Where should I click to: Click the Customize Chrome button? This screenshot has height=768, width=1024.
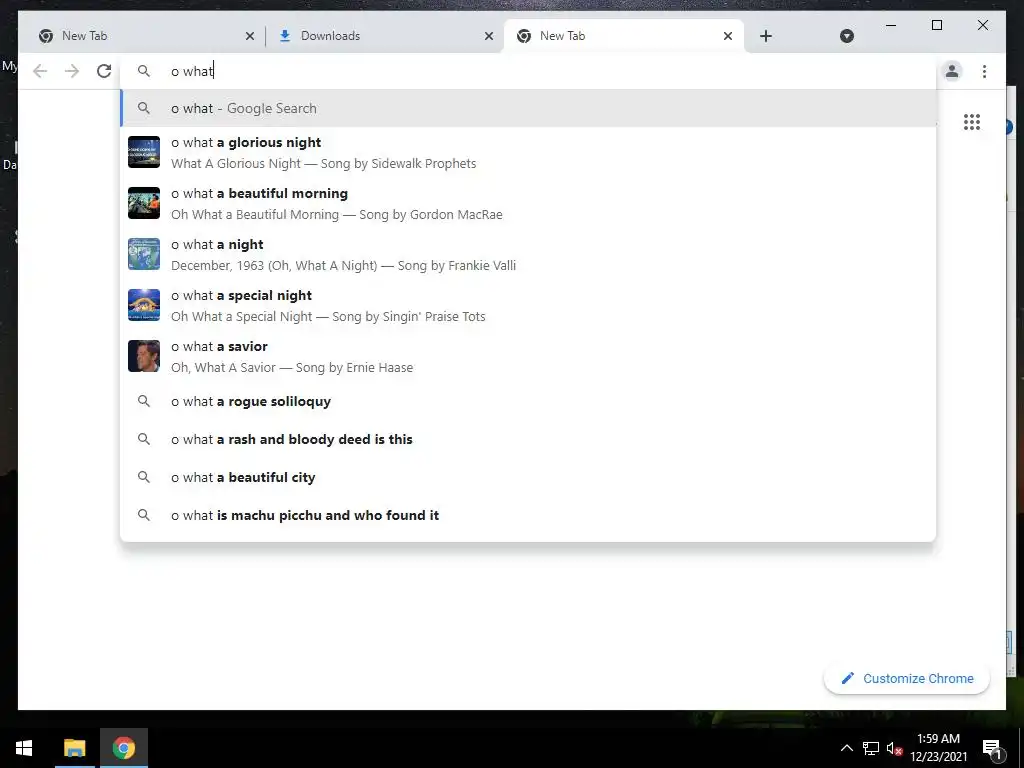pyautogui.click(x=906, y=679)
